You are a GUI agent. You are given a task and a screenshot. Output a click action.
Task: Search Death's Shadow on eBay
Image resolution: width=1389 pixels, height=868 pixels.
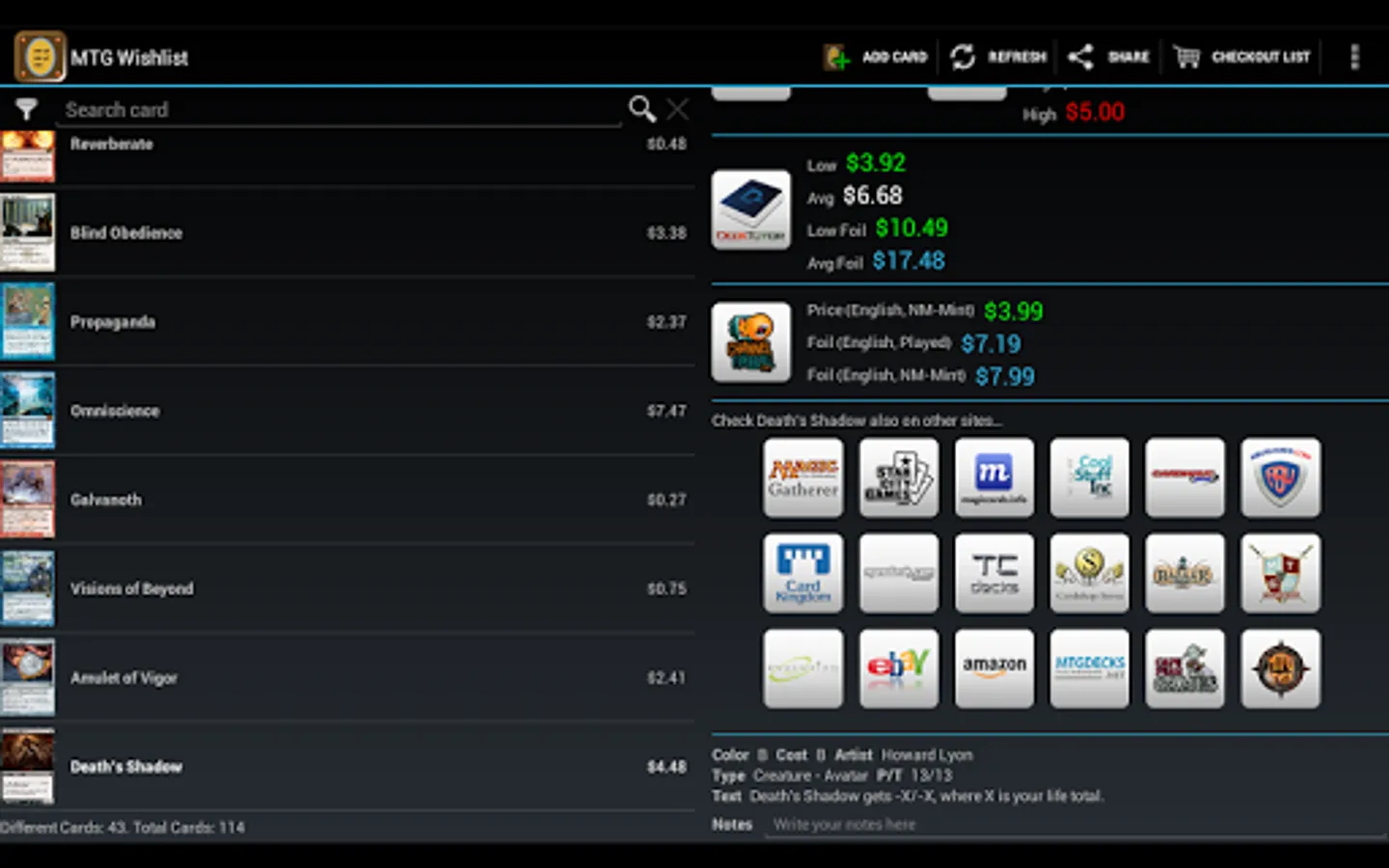point(899,669)
